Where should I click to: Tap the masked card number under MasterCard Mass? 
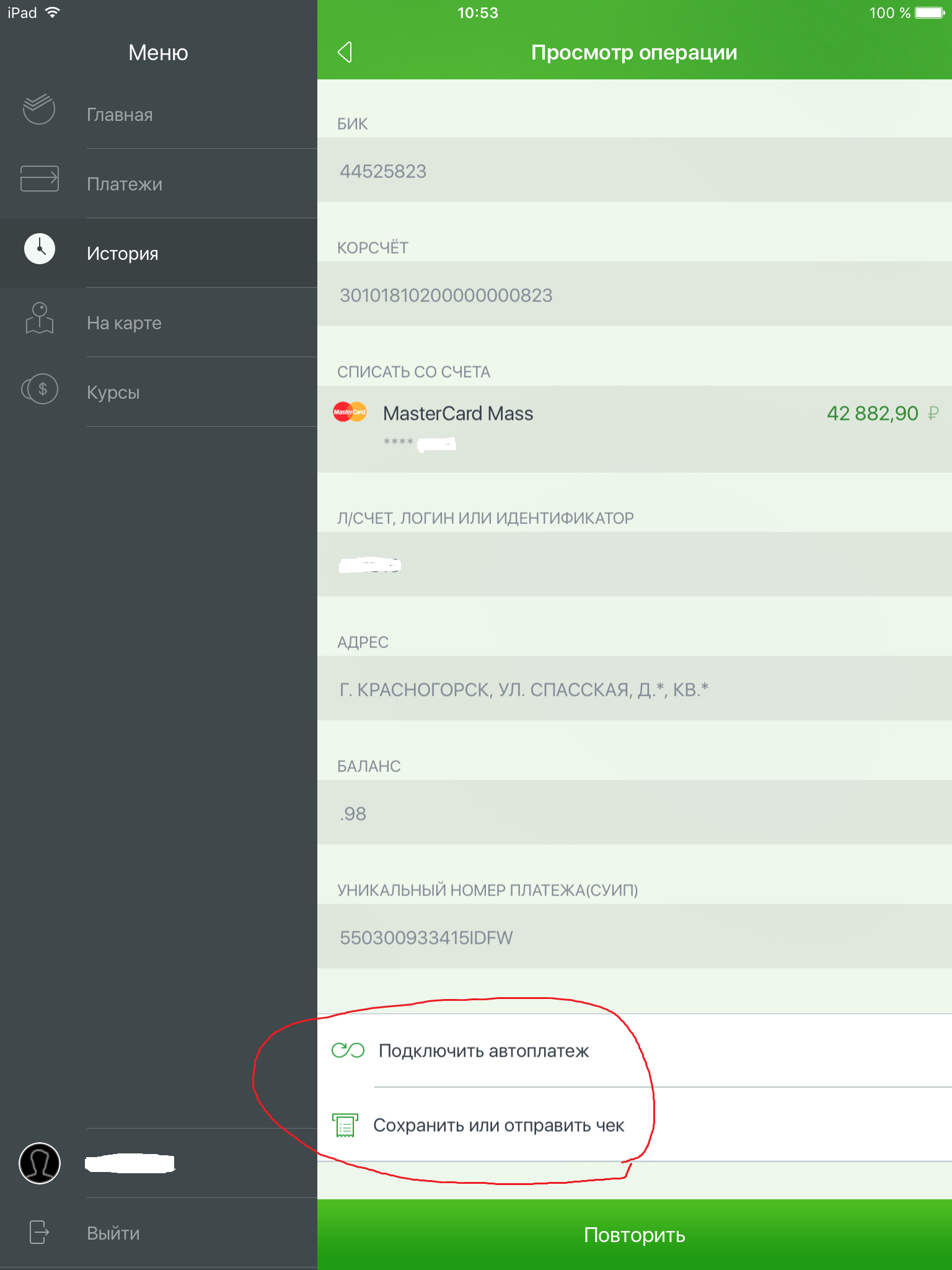click(420, 443)
